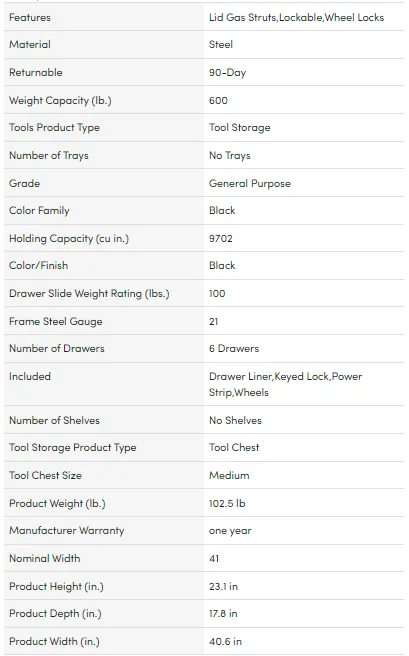Click the Features row label
Viewport: 409px width, 656px height.
(x=30, y=18)
